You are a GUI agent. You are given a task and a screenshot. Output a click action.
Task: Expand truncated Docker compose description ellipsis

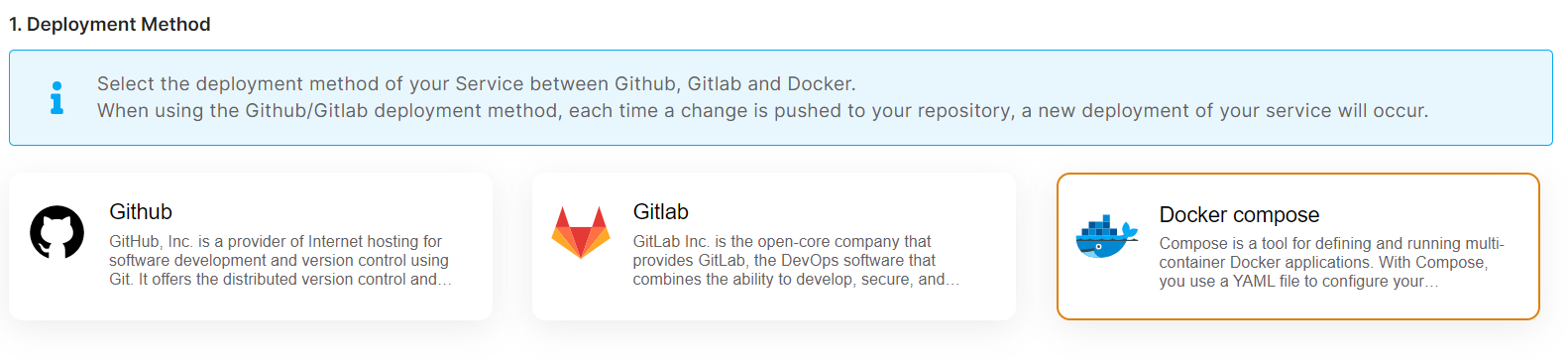point(1432,283)
